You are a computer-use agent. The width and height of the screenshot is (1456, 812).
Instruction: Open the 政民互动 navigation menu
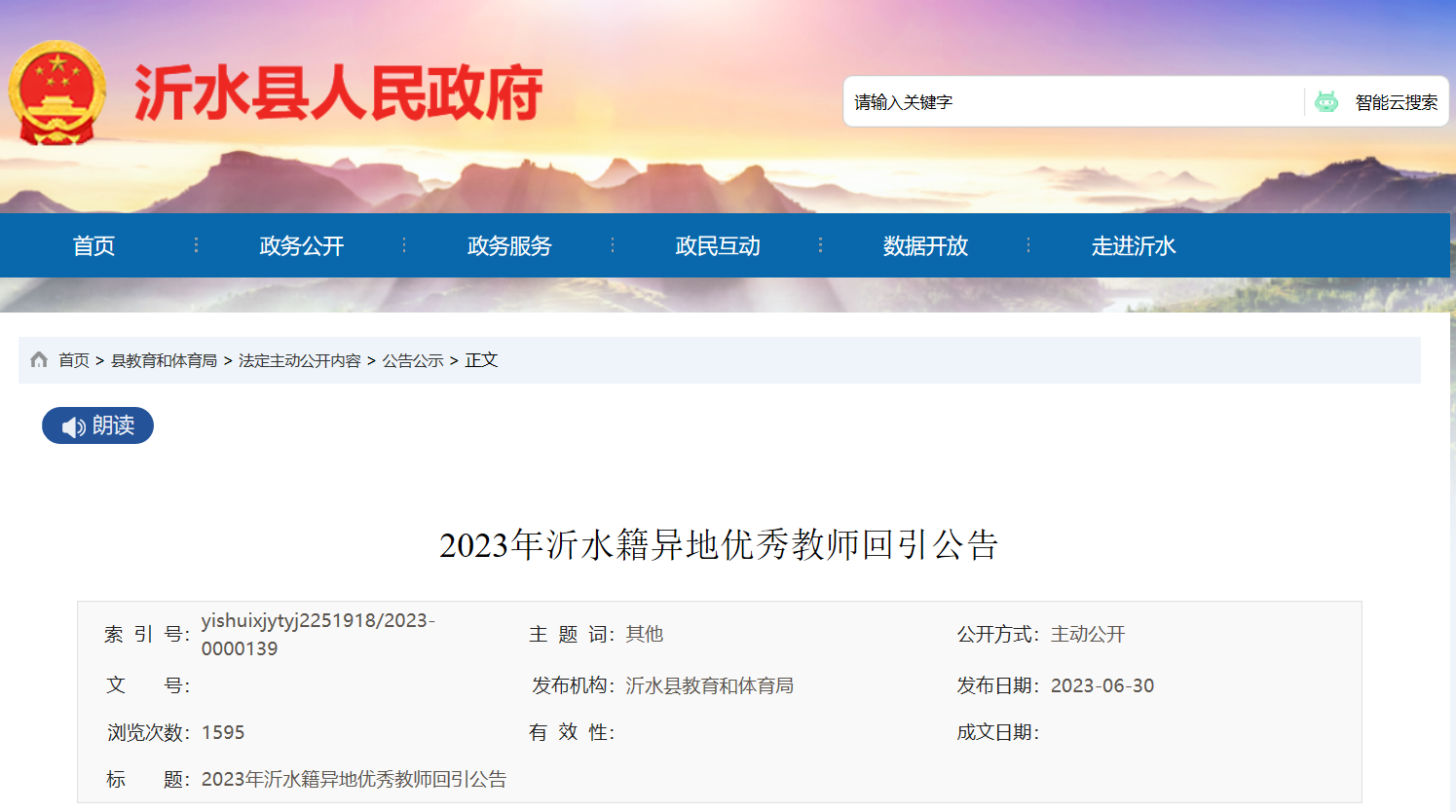click(x=718, y=246)
